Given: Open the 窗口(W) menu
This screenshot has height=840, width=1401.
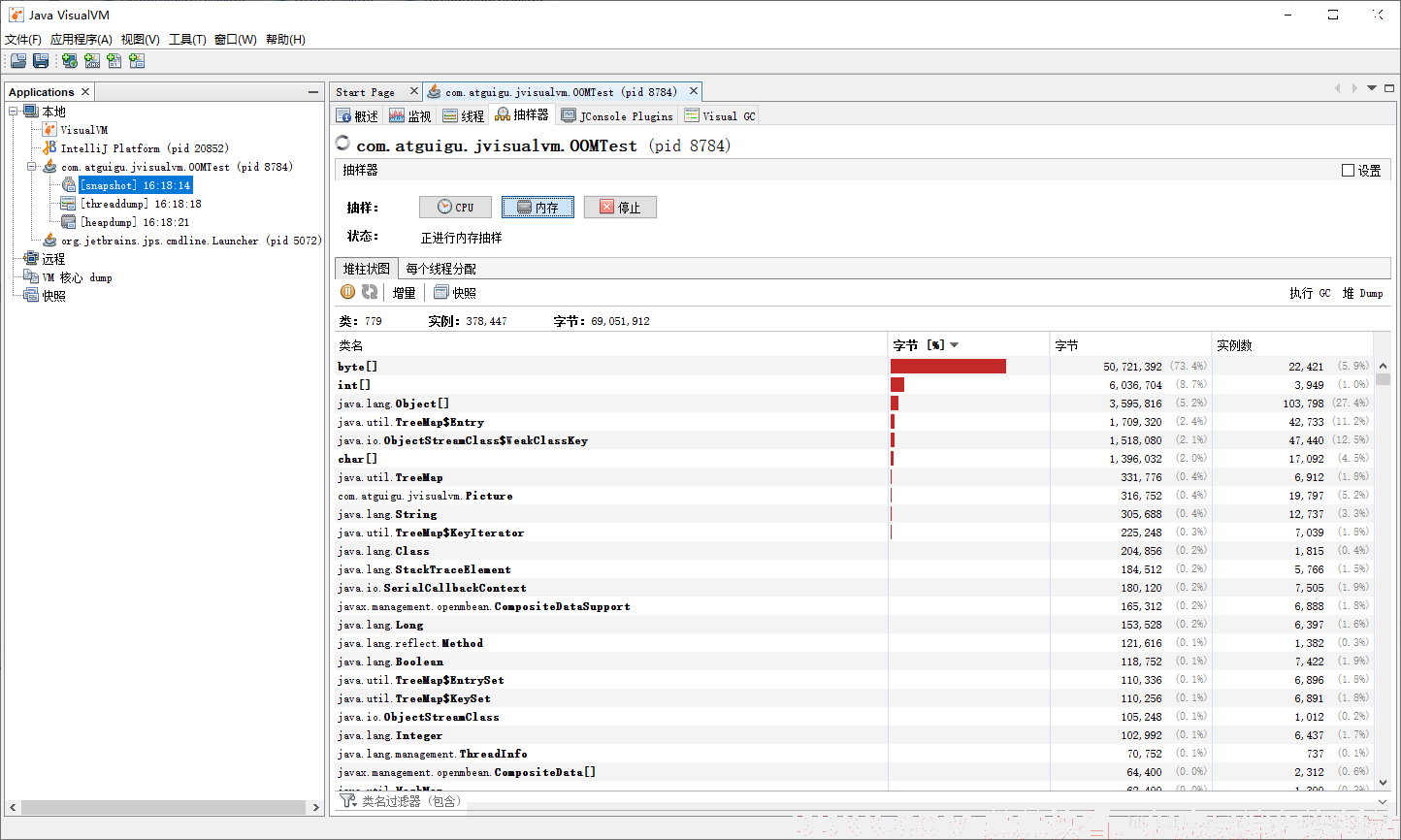Looking at the screenshot, I should coord(236,40).
